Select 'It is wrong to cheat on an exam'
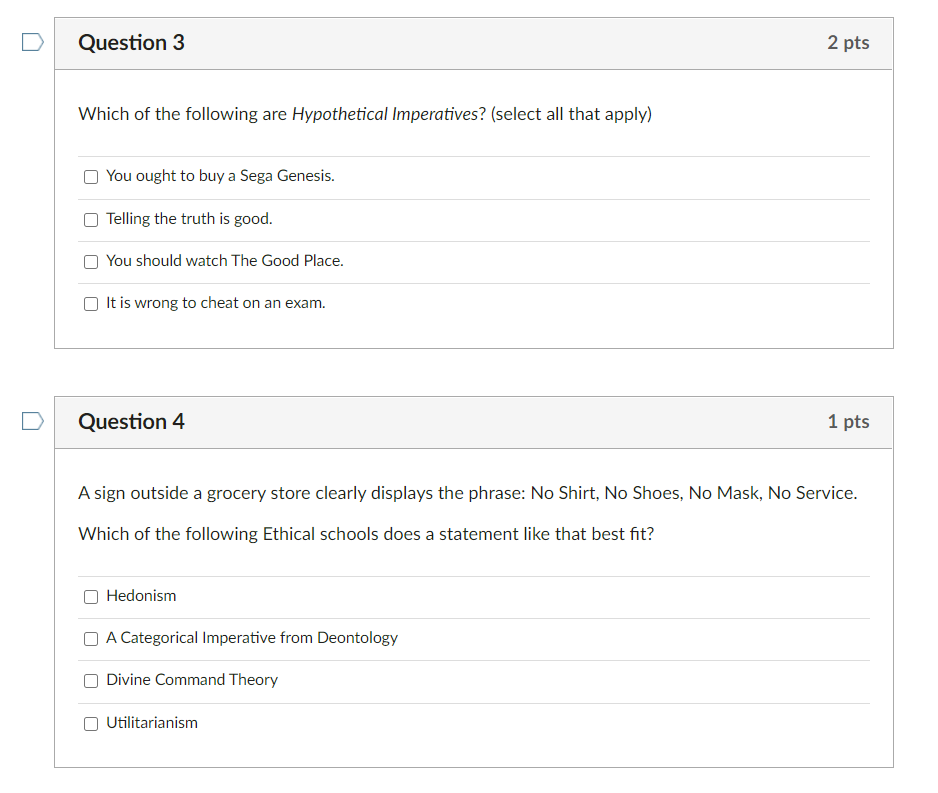938x793 pixels. coord(90,303)
